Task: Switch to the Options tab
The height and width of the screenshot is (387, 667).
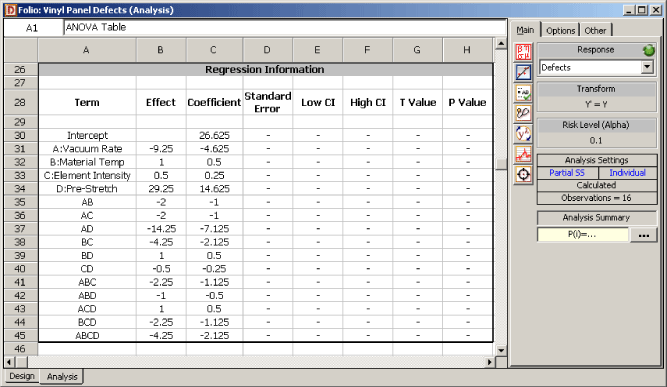Action: tap(560, 31)
